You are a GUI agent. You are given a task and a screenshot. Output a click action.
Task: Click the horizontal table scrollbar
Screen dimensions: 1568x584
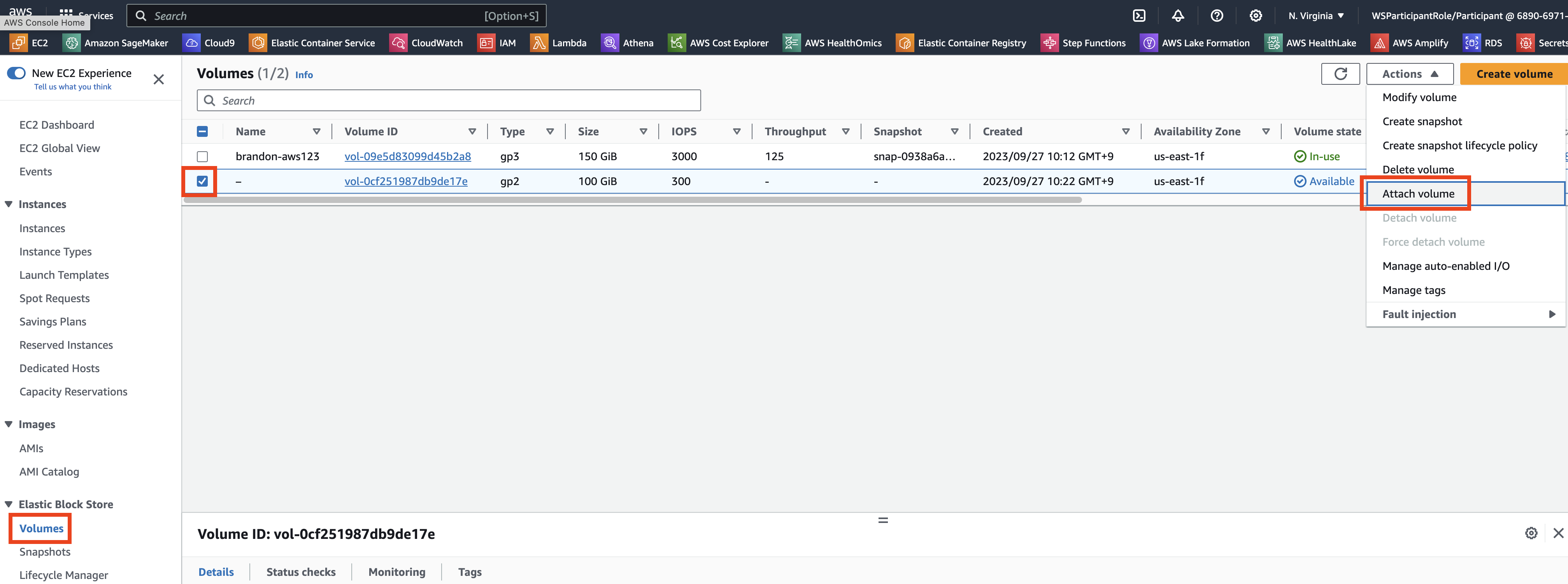pos(633,199)
